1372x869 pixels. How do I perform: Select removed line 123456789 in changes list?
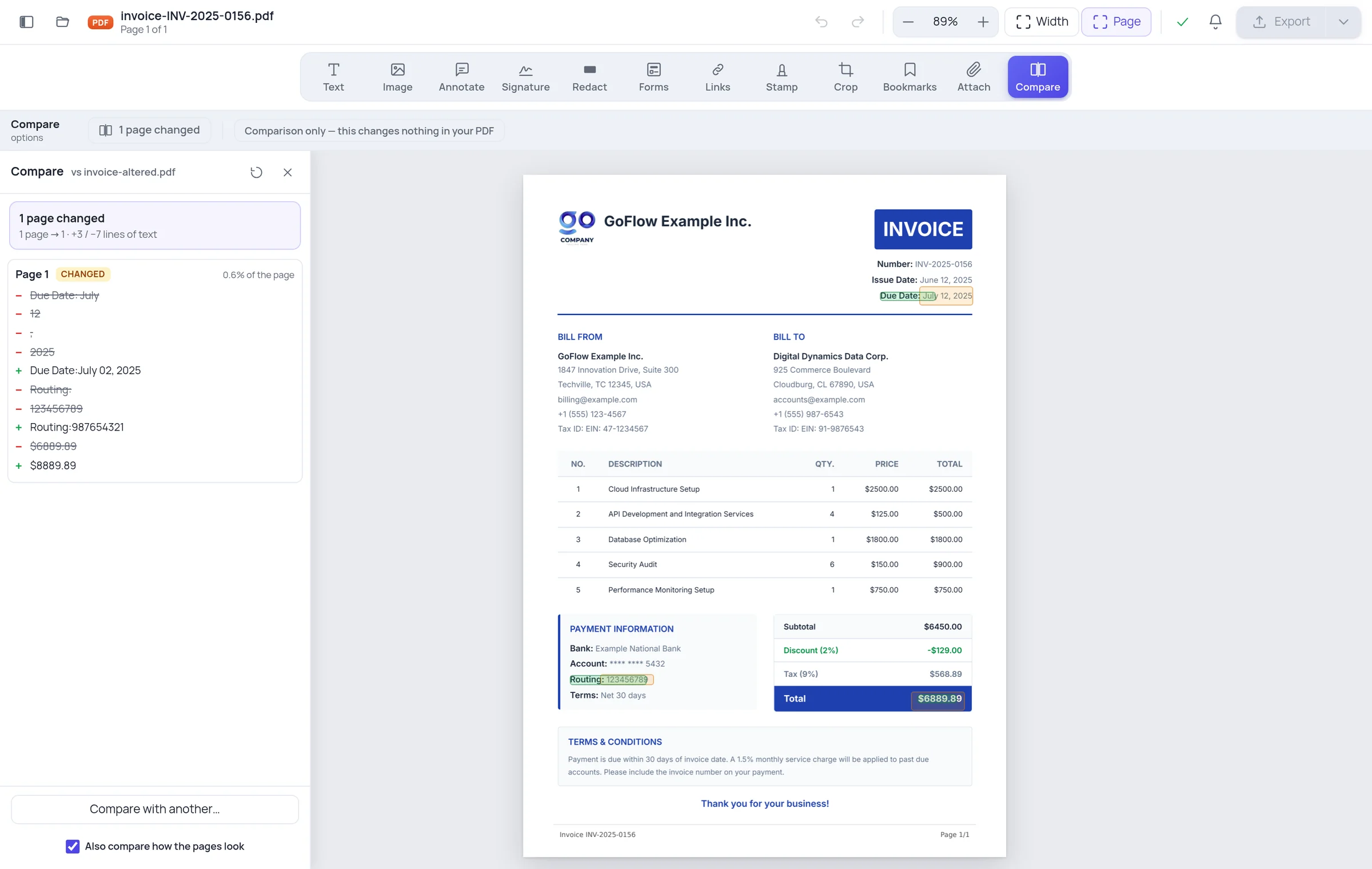[56, 408]
